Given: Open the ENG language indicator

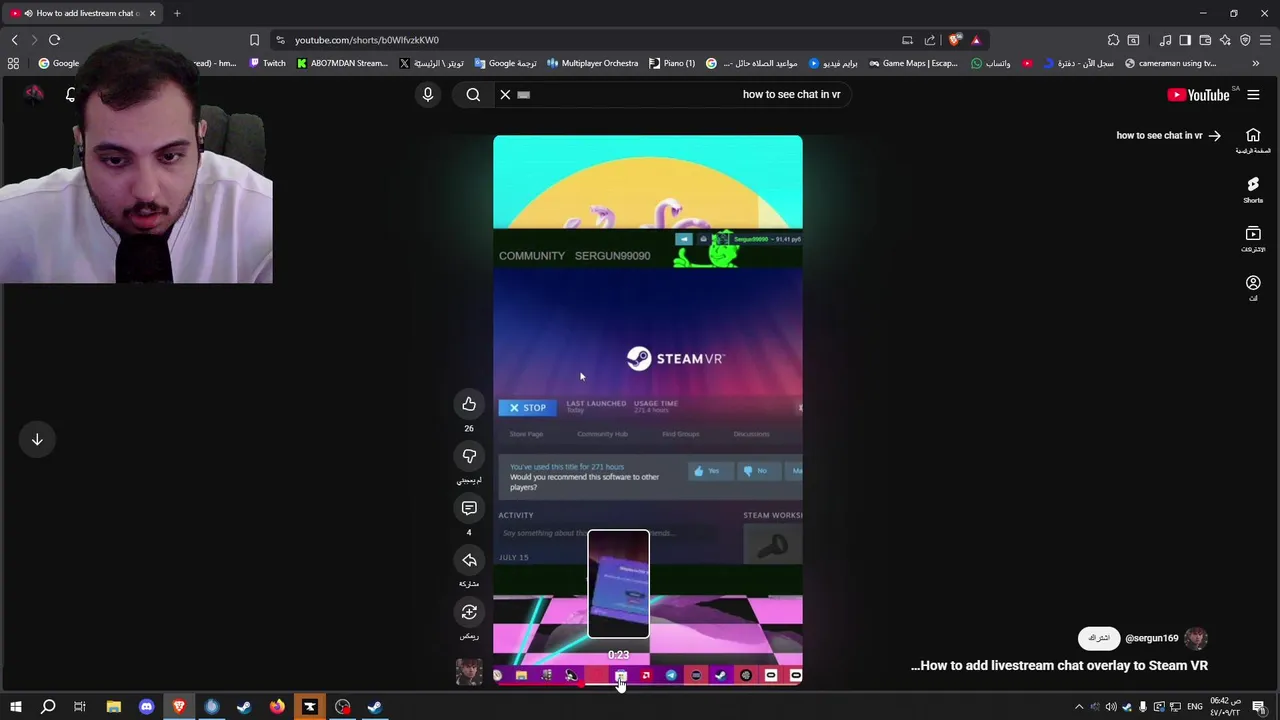Looking at the screenshot, I should pos(1194,707).
